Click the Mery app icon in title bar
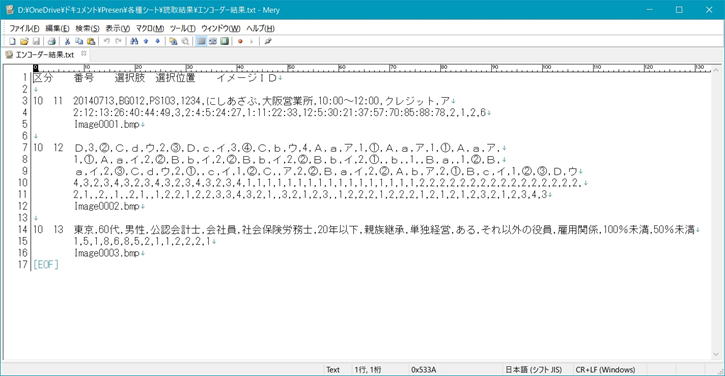 (x=9, y=10)
